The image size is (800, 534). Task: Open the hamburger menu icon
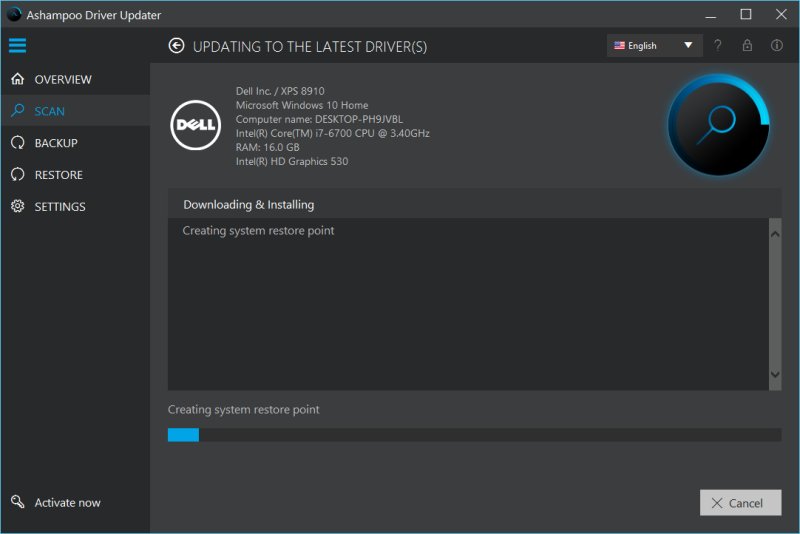click(17, 45)
